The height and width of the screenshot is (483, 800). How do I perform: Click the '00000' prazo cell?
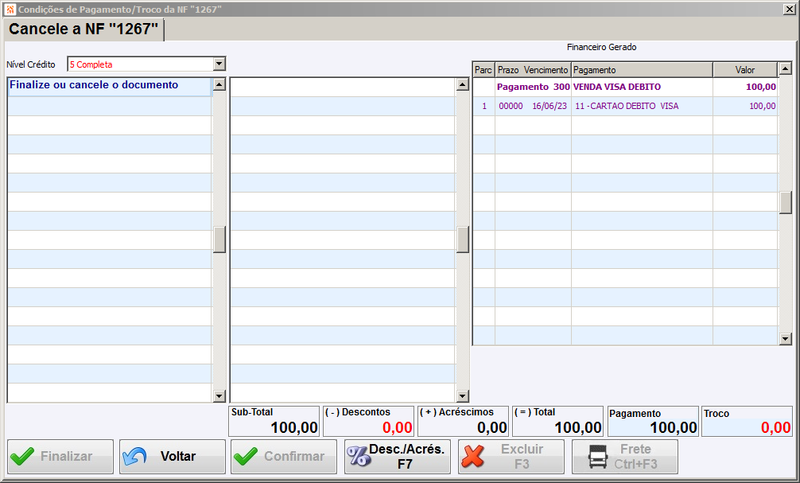coord(511,106)
